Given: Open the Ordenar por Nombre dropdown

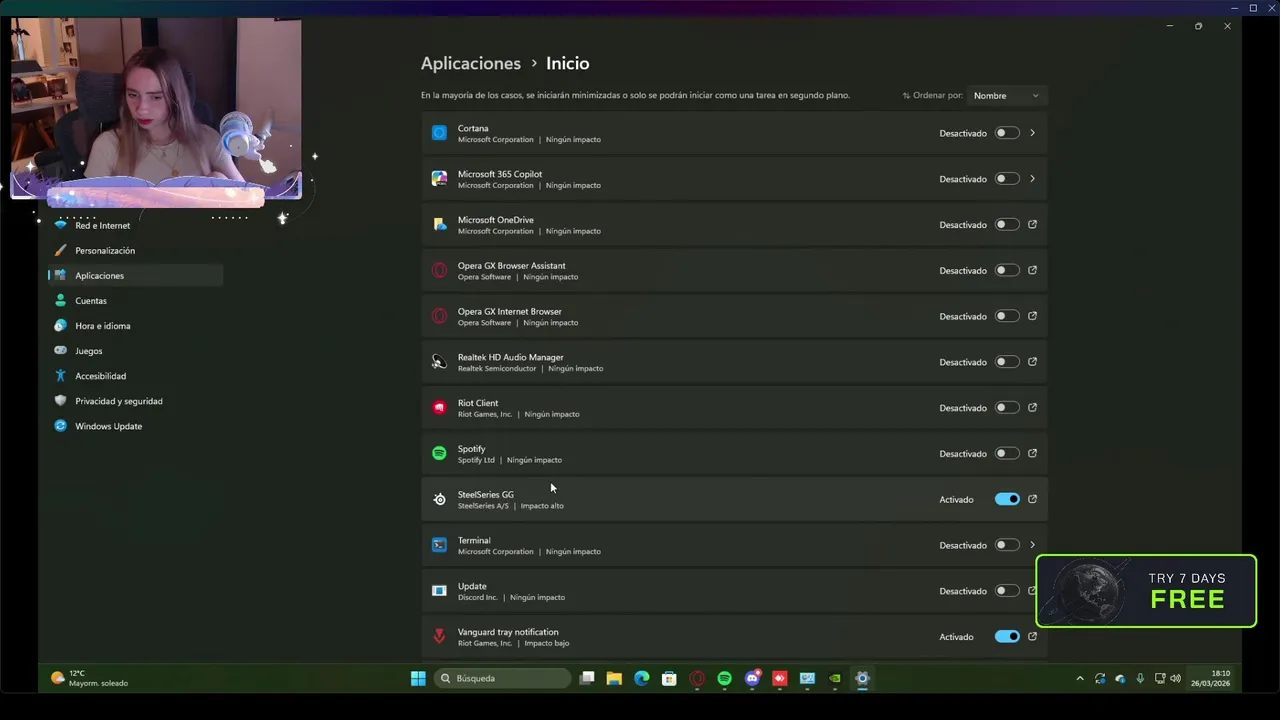Looking at the screenshot, I should 1006,96.
